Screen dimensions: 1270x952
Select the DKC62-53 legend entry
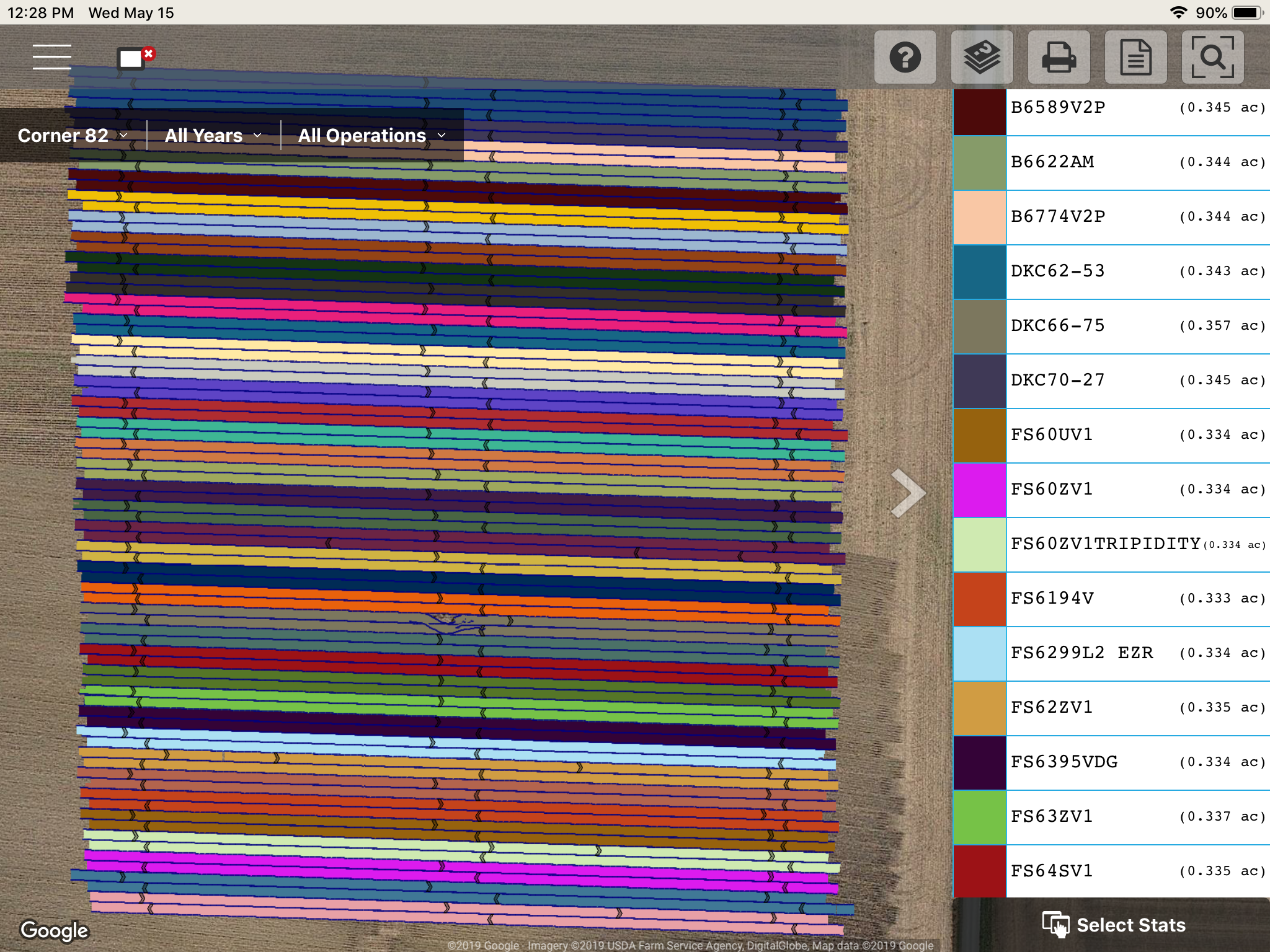[x=1111, y=271]
